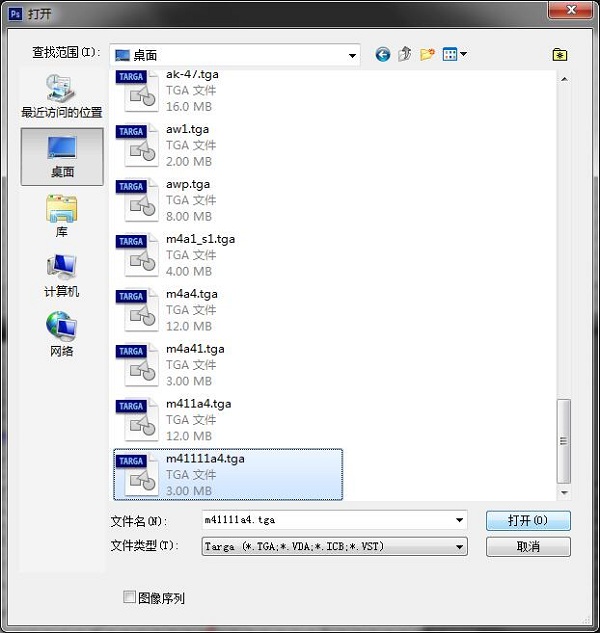
Task: Select the file name m41111a4.tga
Action: 205,459
